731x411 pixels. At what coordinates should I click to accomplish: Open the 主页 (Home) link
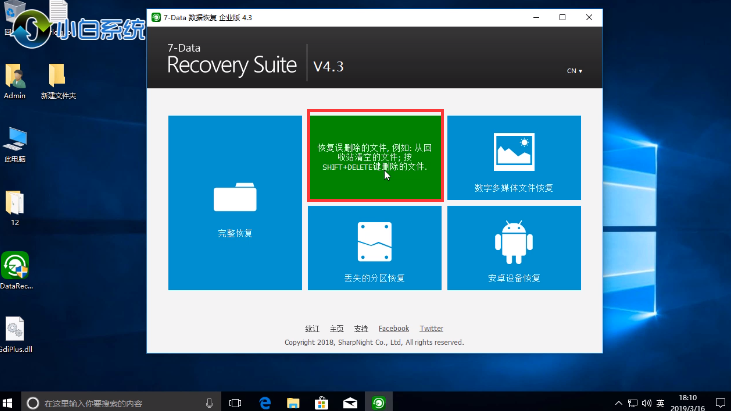[337, 328]
